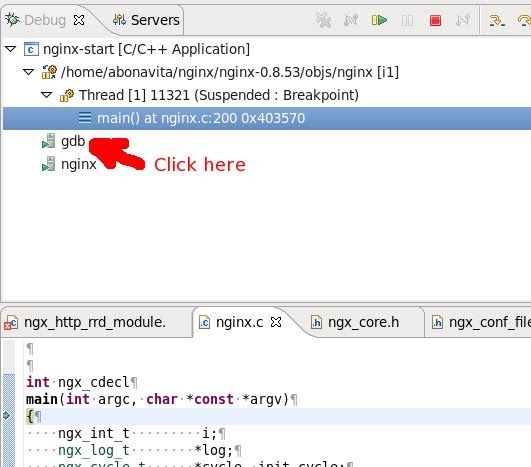Click the Remove All Terminated Launches icon

[323, 20]
